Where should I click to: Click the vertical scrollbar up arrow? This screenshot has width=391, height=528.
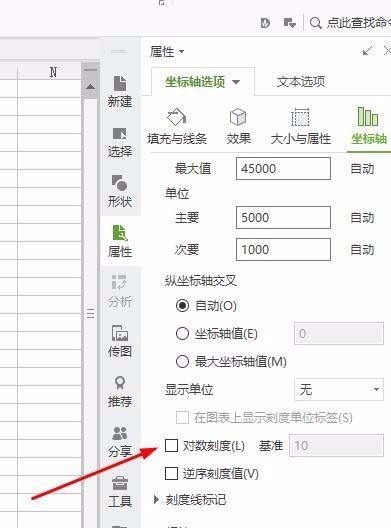pyautogui.click(x=90, y=87)
